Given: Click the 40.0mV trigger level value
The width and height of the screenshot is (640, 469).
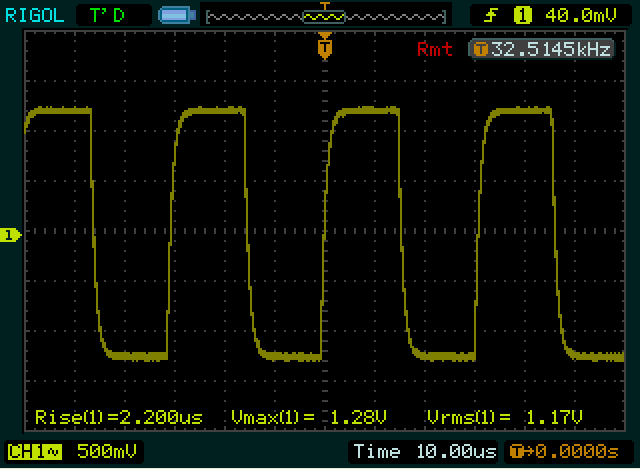Looking at the screenshot, I should pyautogui.click(x=580, y=16).
